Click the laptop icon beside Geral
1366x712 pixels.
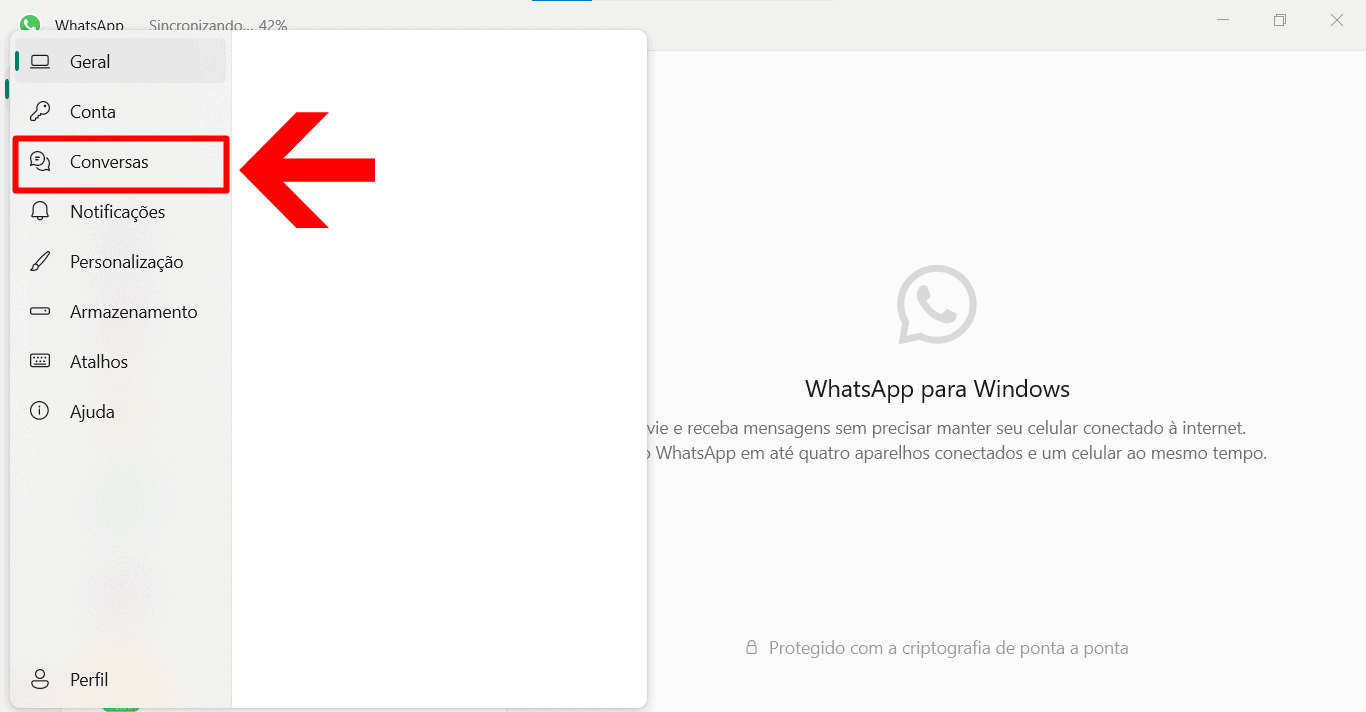40,62
